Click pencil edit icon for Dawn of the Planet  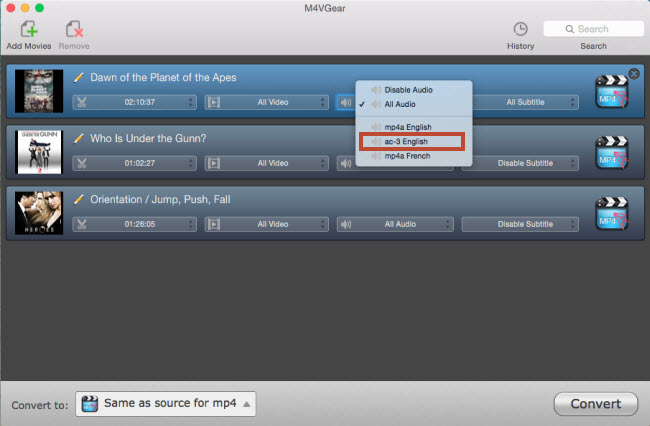point(81,77)
